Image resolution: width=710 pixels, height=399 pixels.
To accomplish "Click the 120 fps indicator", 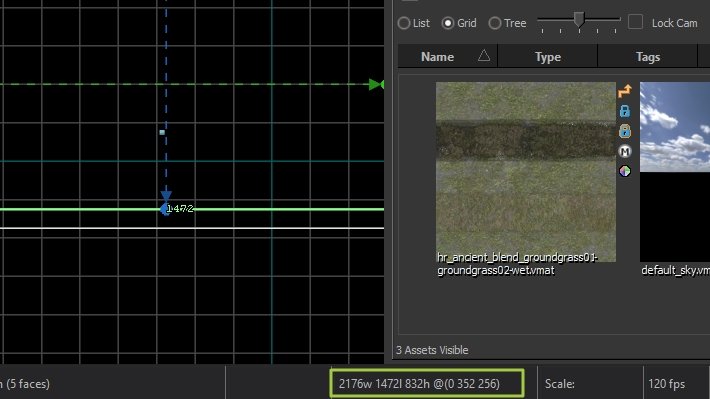I will point(667,384).
